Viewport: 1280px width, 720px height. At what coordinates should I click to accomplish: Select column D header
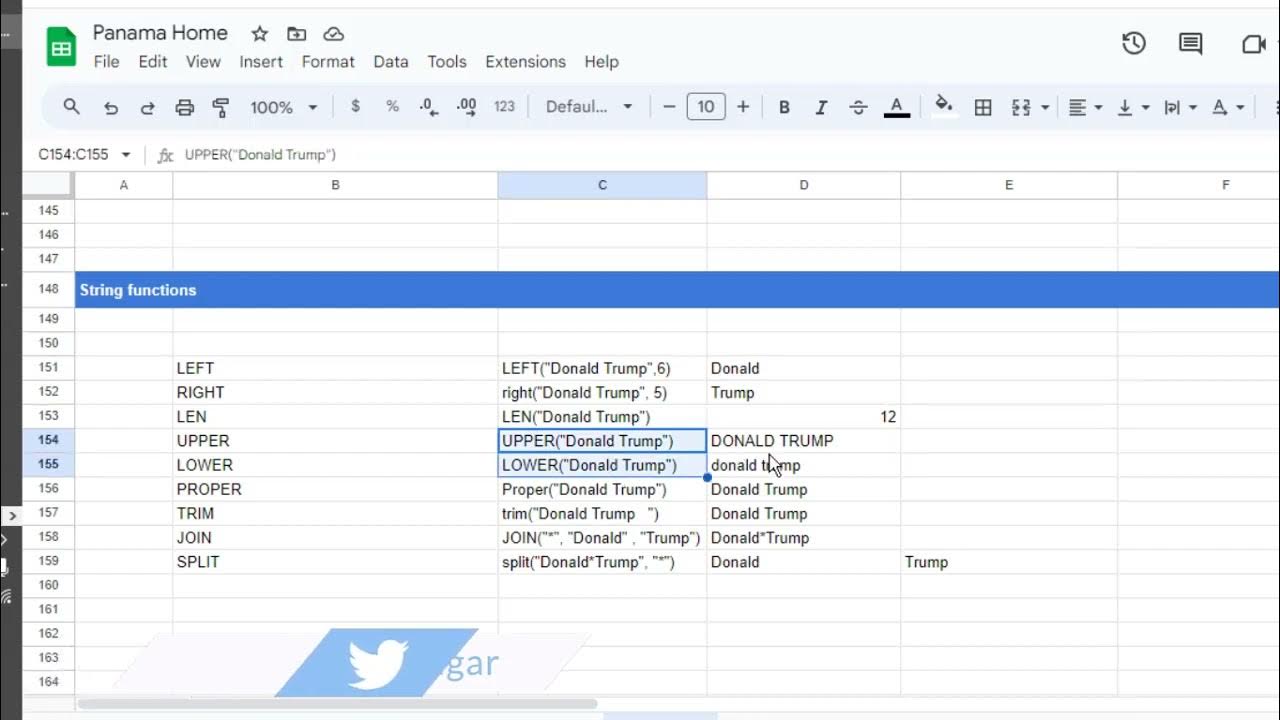tap(804, 185)
